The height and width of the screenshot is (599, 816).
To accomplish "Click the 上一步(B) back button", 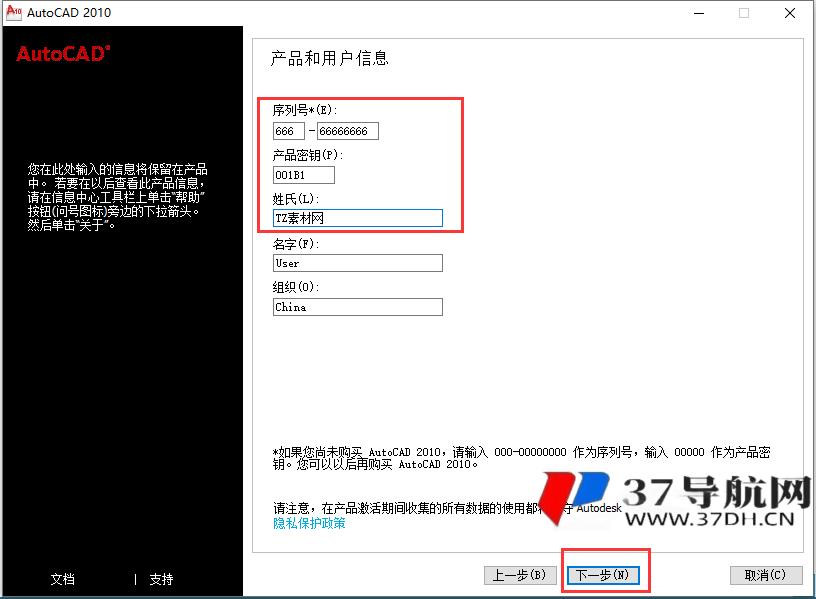I will coord(519,574).
